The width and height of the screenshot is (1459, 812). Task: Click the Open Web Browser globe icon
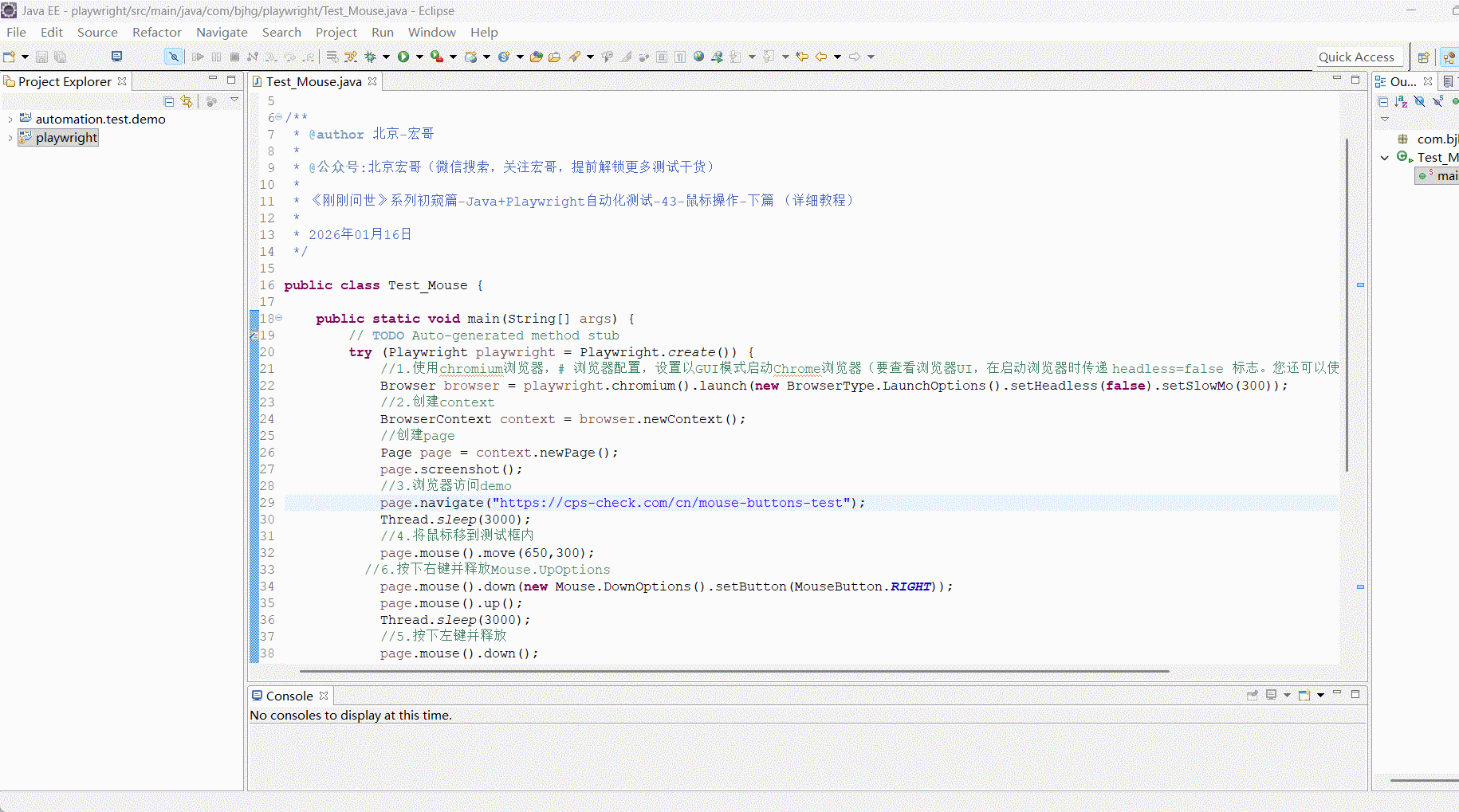(x=698, y=57)
